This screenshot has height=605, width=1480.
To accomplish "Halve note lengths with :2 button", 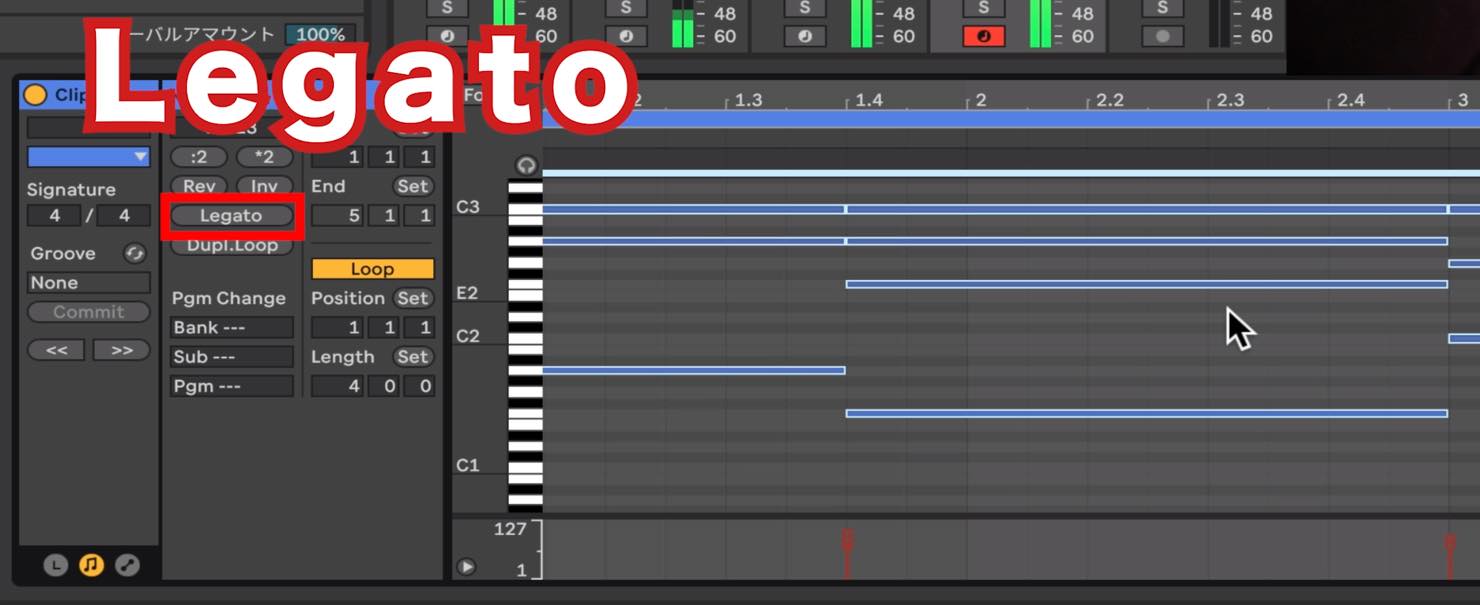I will coord(198,157).
